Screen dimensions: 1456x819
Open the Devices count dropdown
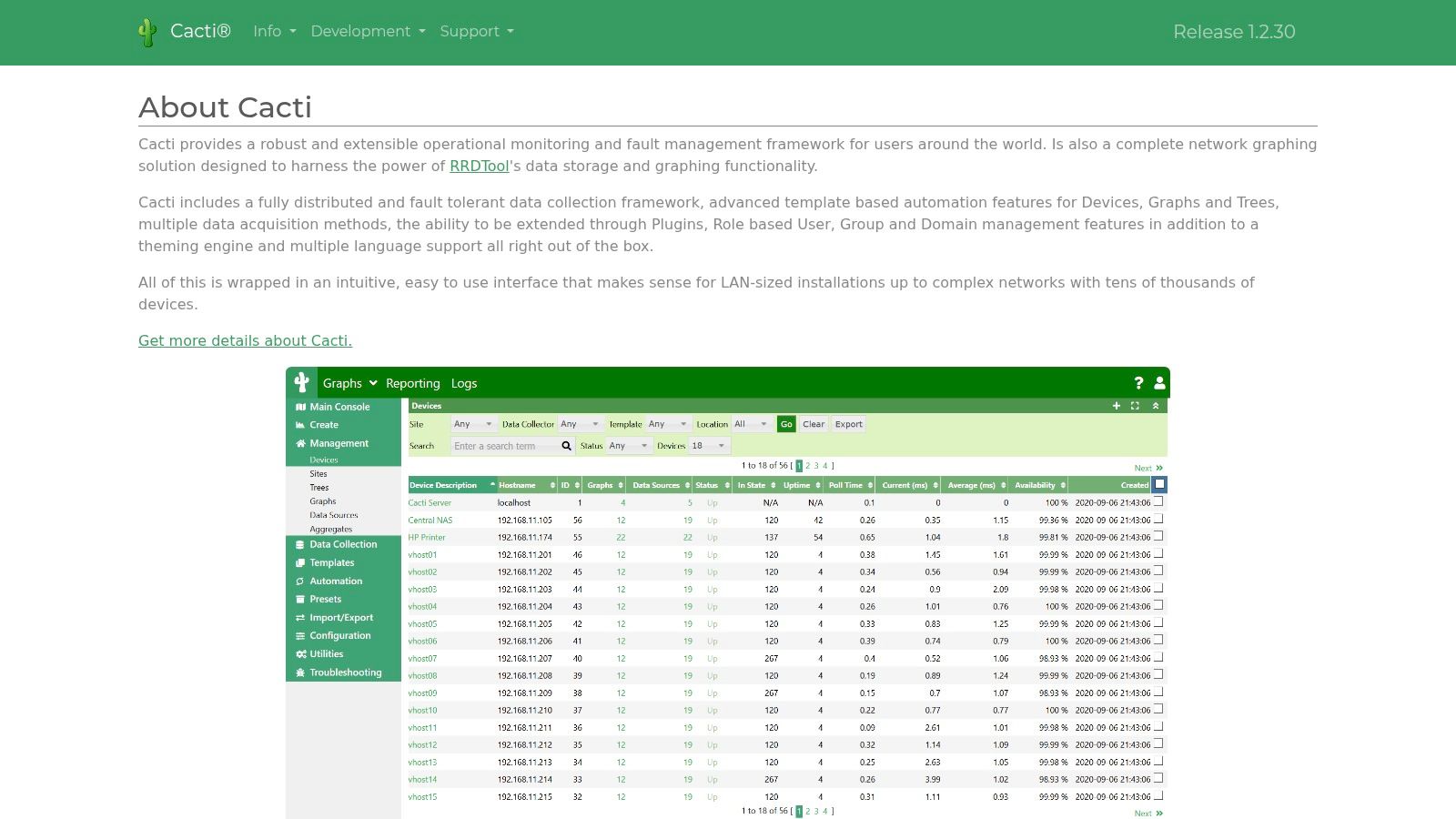point(709,446)
